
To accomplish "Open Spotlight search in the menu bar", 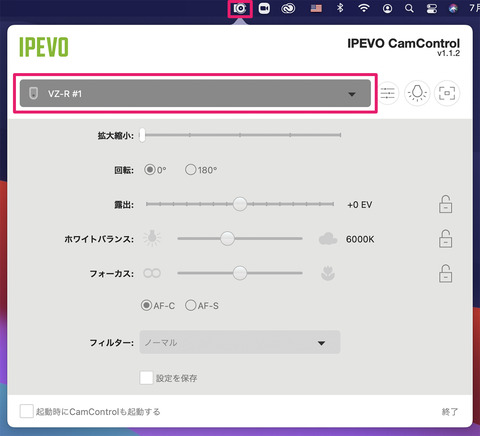I will [409, 9].
